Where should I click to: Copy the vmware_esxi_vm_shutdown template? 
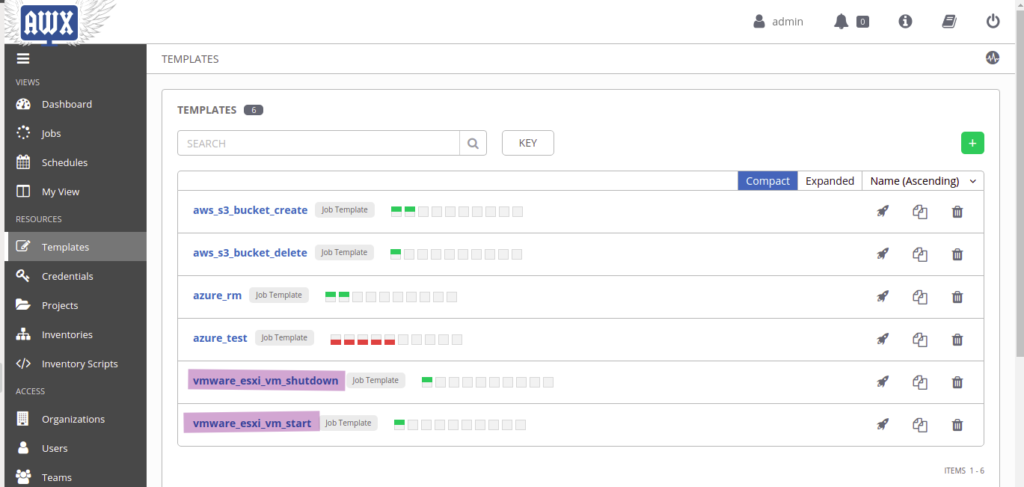coord(920,382)
